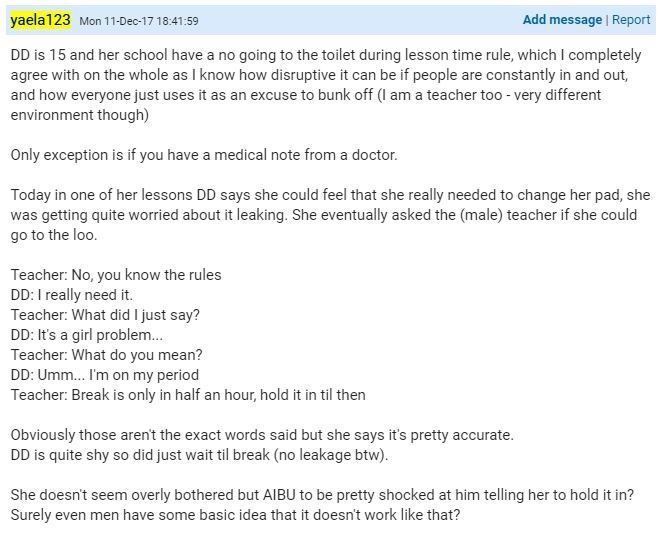This screenshot has width=661, height=545.
Task: Open the yaela123 user profile link
Action: (40, 19)
